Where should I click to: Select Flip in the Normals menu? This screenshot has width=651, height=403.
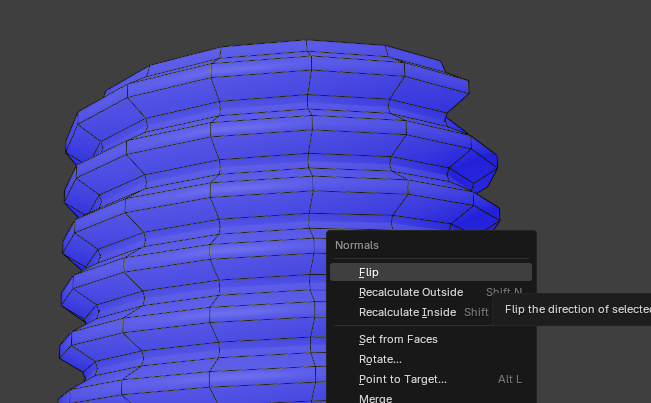tap(431, 272)
